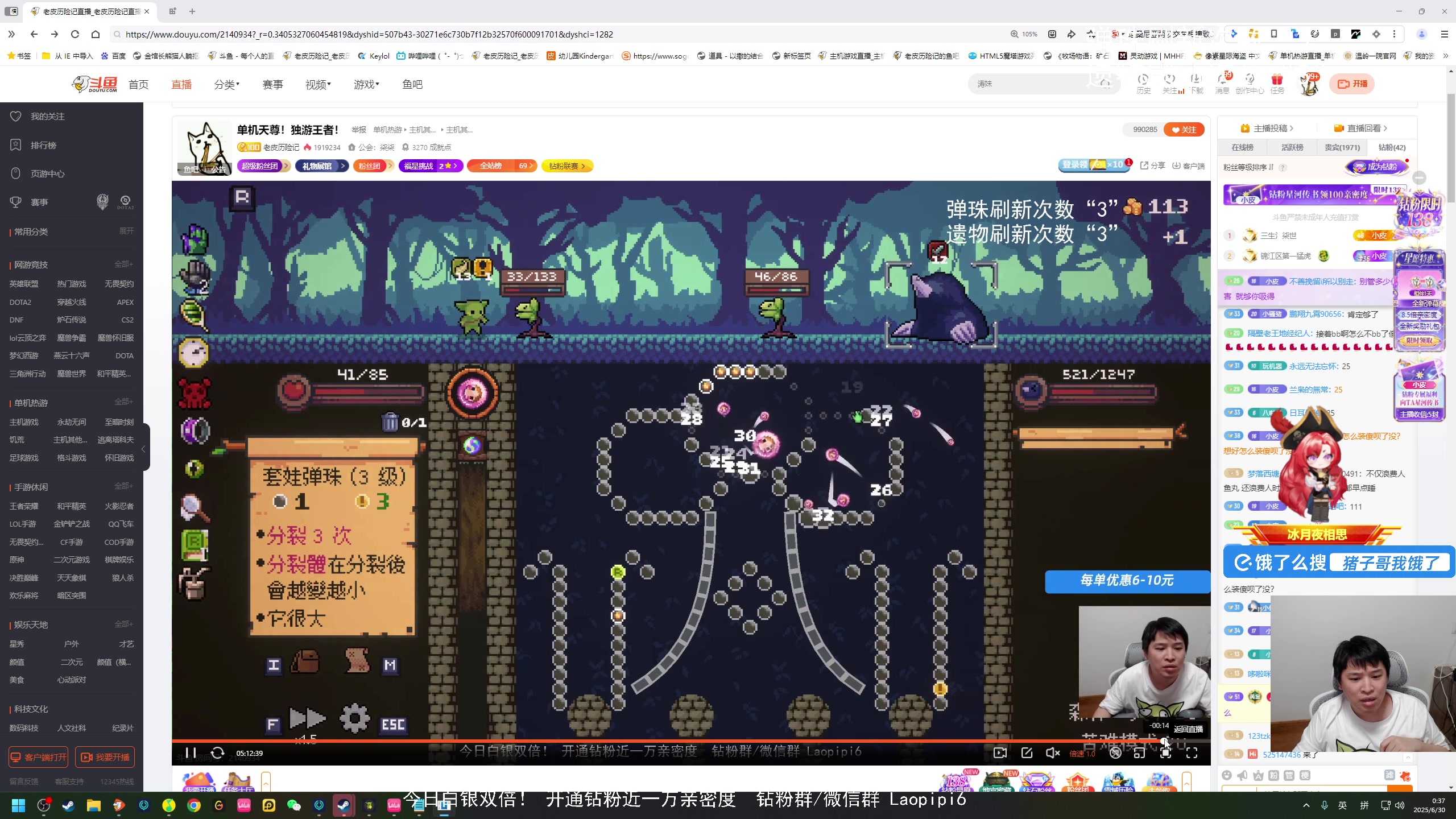
Task: Open Steam from the Windows taskbar
Action: pyautogui.click(x=68, y=805)
